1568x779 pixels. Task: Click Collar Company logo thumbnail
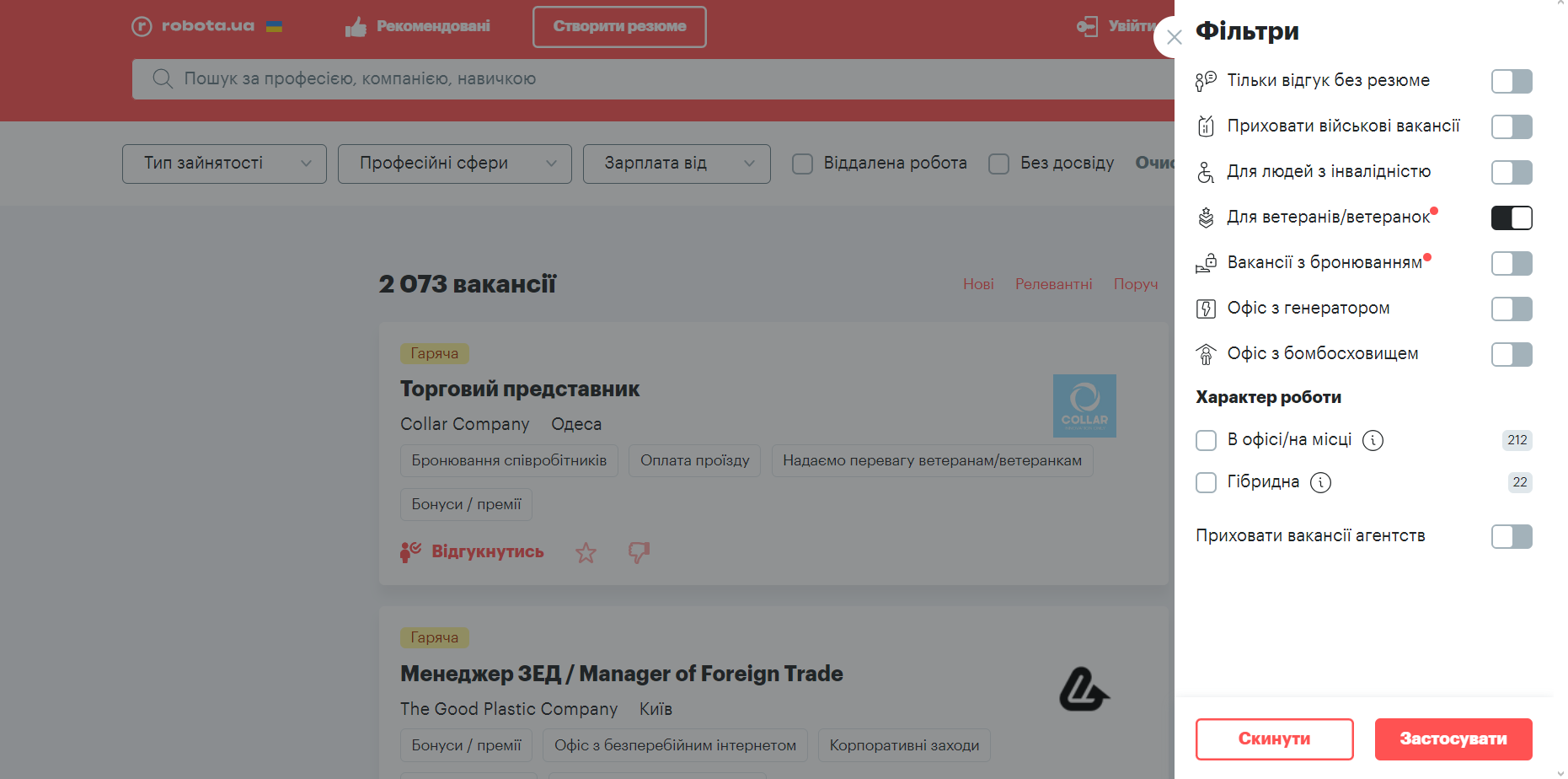tap(1084, 406)
